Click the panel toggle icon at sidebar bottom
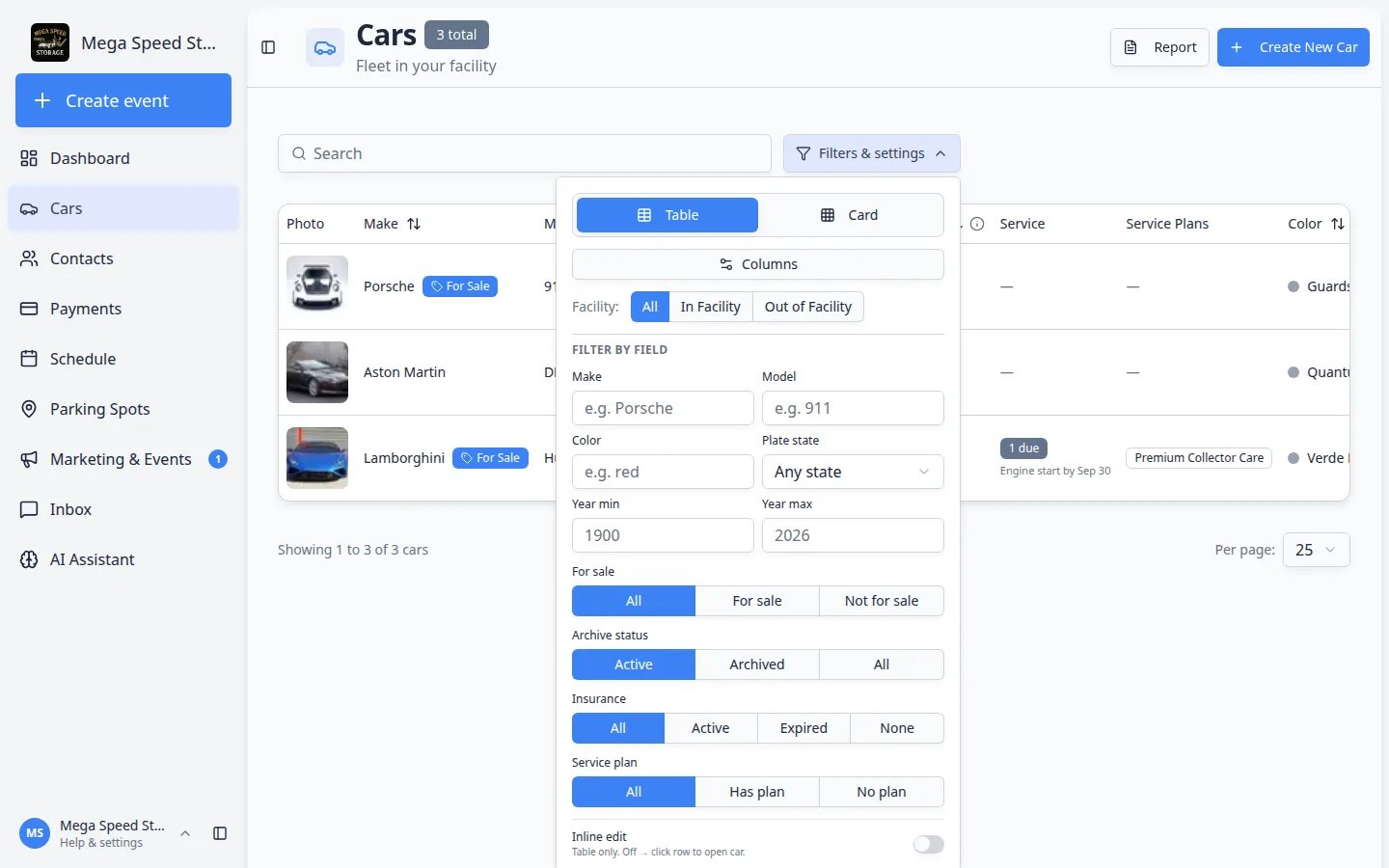The width and height of the screenshot is (1389, 868). [220, 833]
